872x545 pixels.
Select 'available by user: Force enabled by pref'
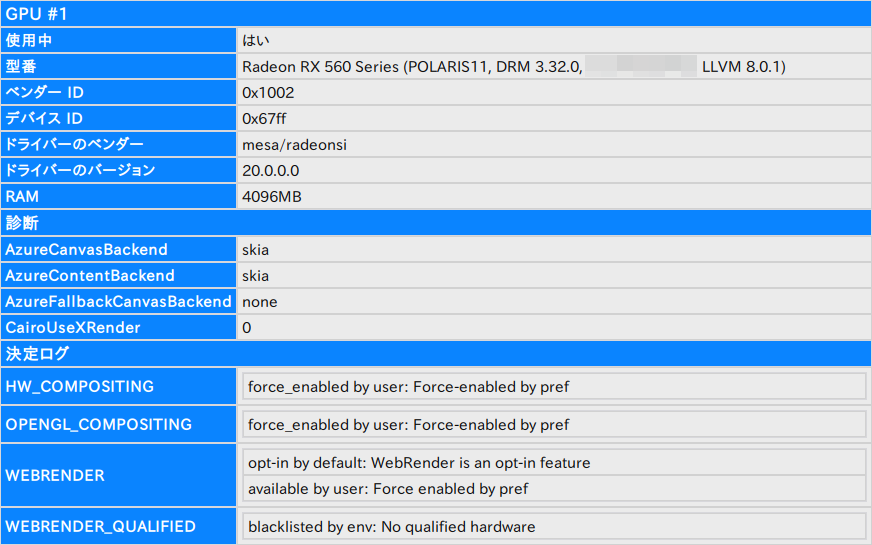(x=554, y=488)
